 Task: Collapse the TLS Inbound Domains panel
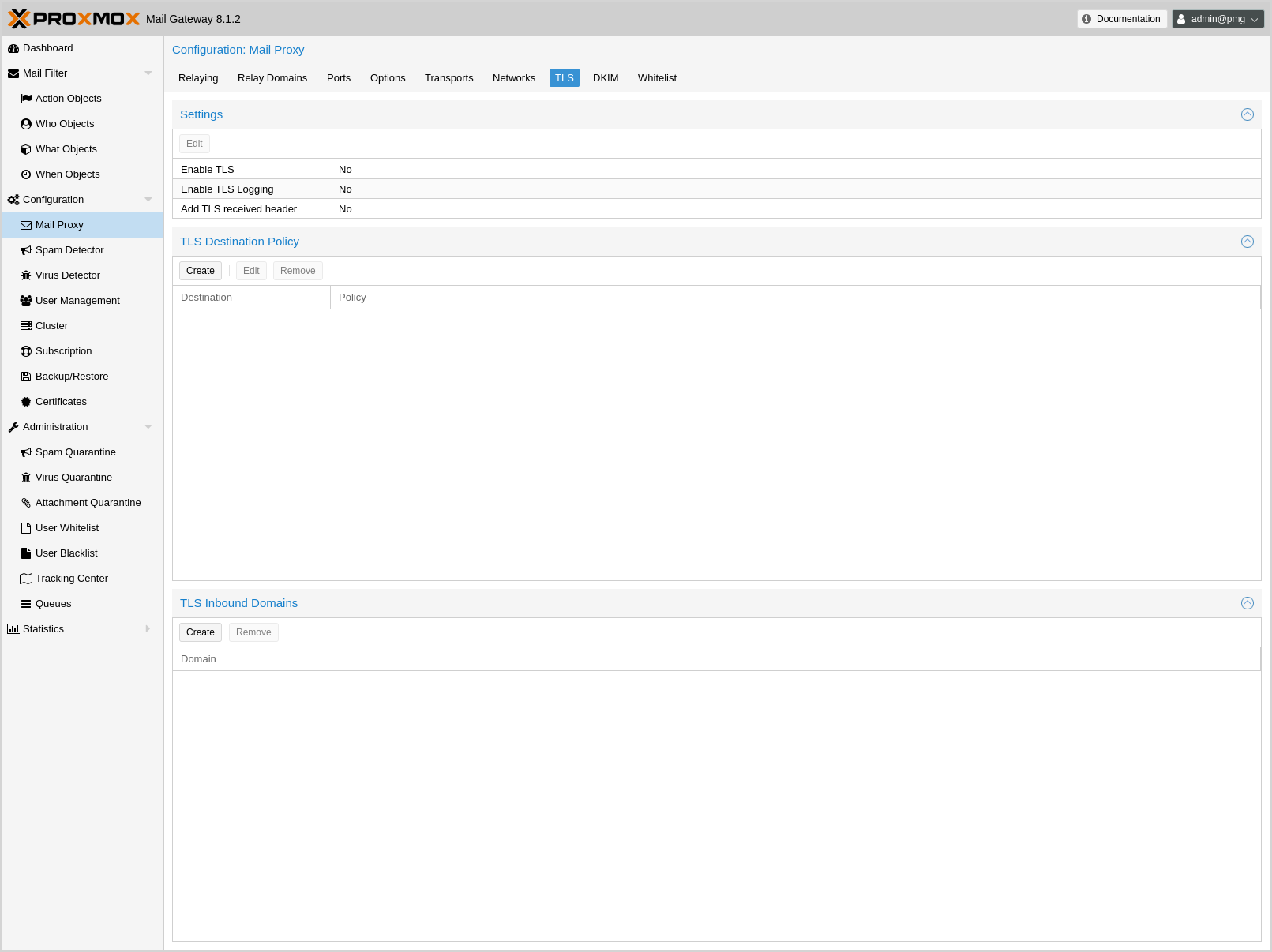tap(1247, 603)
